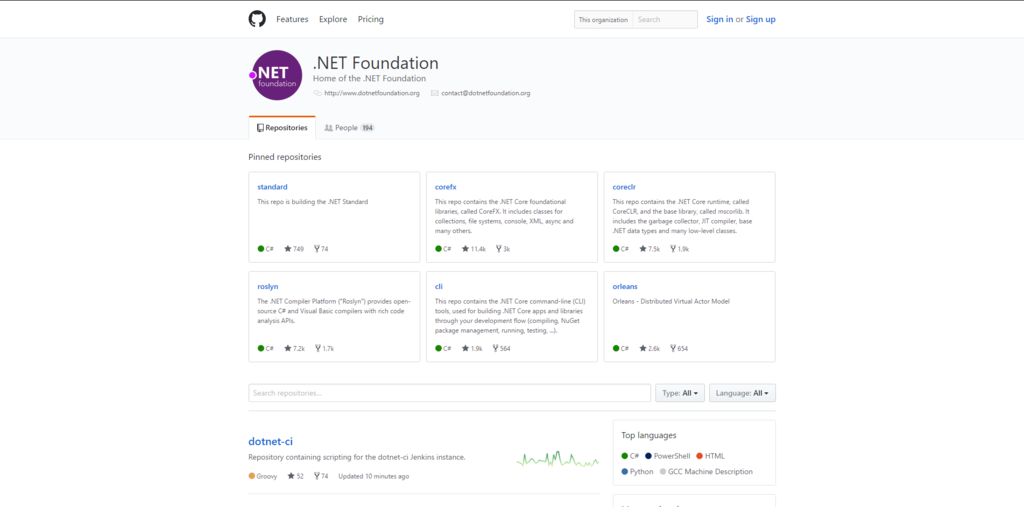Click contact@dotnetfoundation.org email link
The image size is (1024, 507).
(x=486, y=93)
